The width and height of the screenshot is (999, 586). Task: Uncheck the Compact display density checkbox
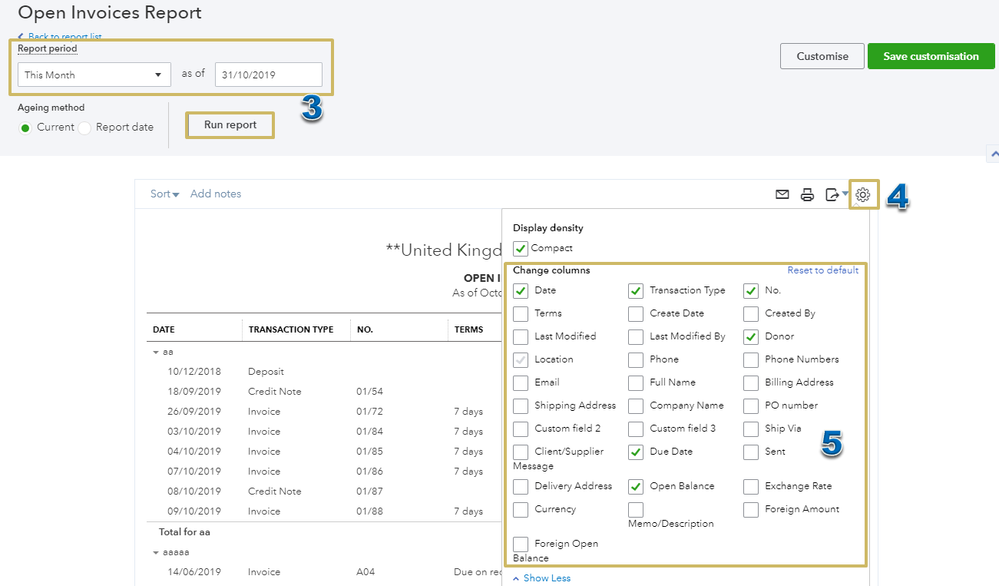[x=520, y=248]
